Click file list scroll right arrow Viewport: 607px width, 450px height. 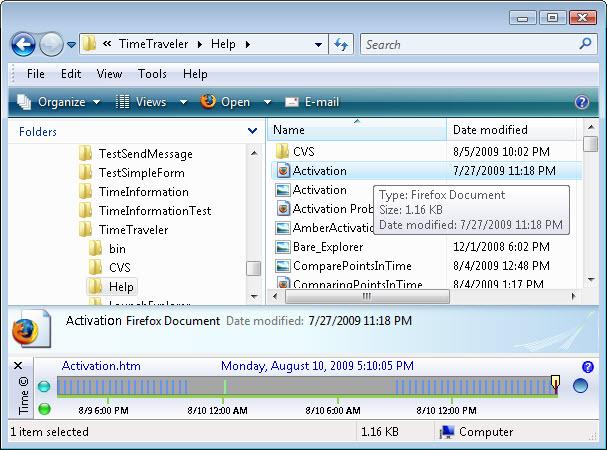click(x=573, y=297)
